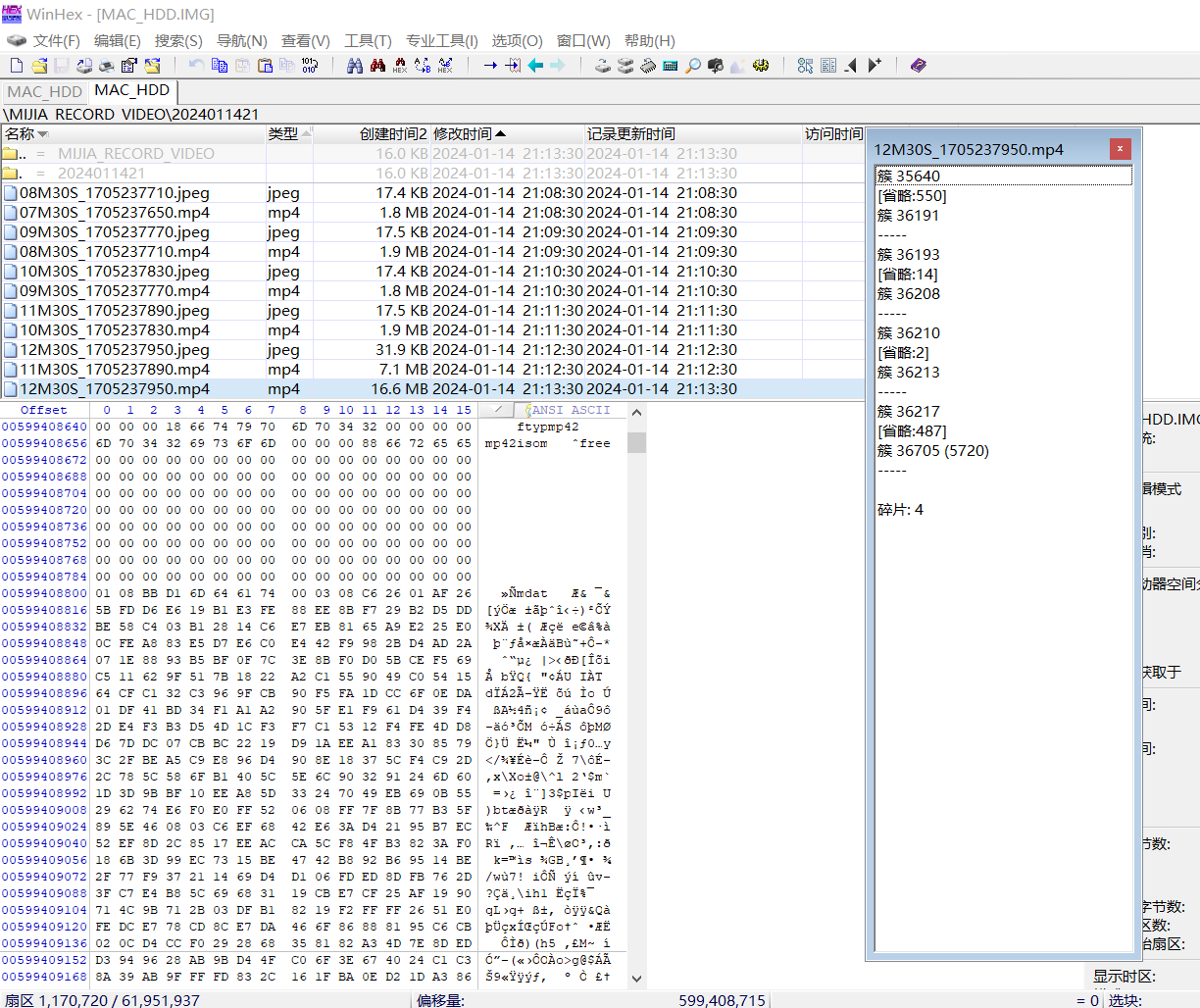Click the Back navigation blue arrow
This screenshot has width=1200, height=1008.
[x=535, y=66]
